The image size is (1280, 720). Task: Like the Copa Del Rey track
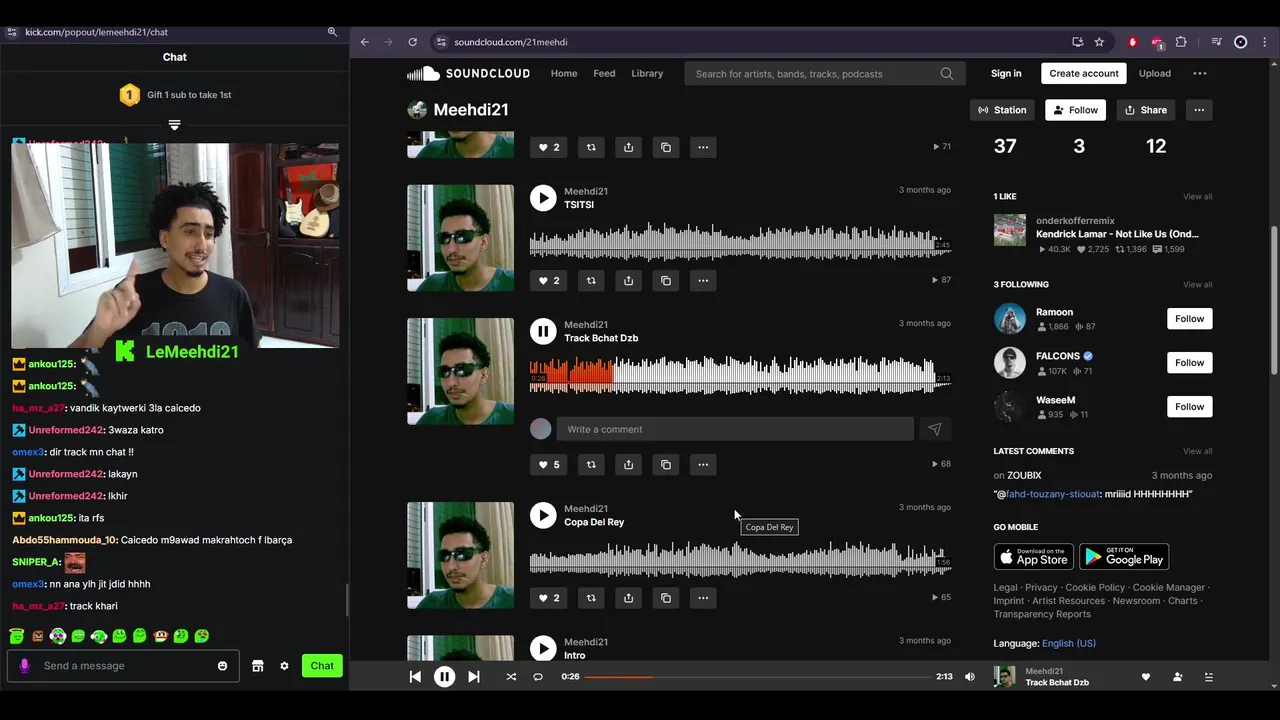point(549,598)
